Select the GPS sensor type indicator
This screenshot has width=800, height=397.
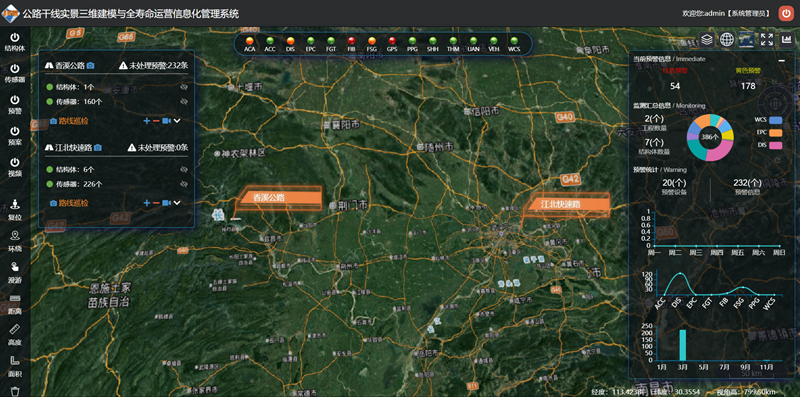point(392,44)
